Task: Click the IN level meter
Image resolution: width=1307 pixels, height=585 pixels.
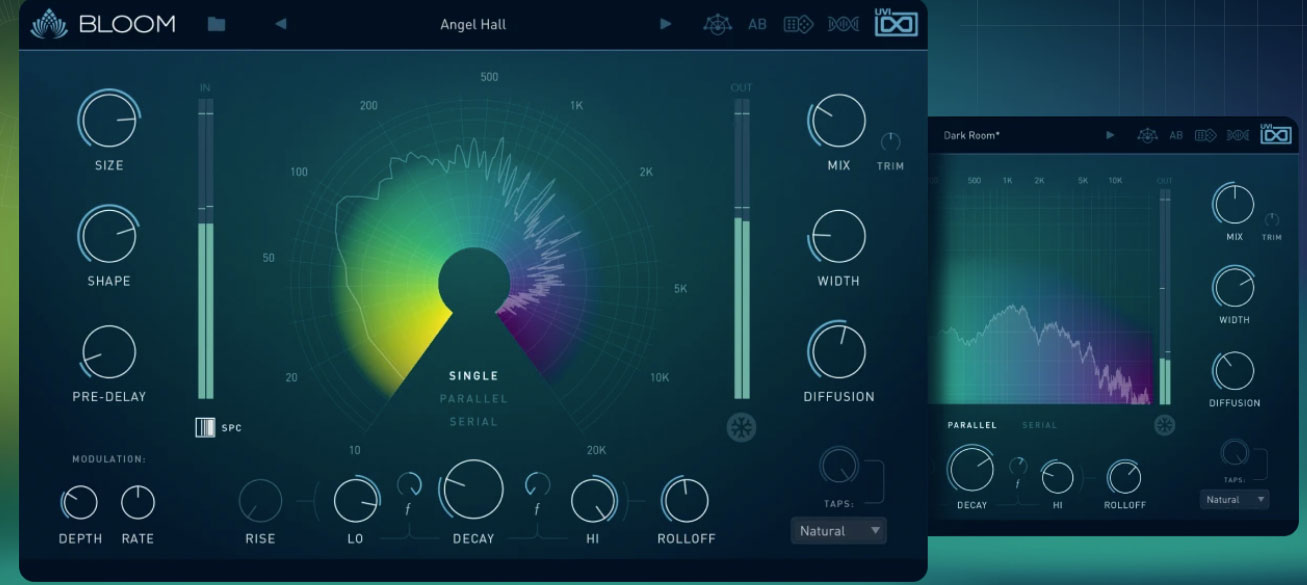Action: point(205,248)
